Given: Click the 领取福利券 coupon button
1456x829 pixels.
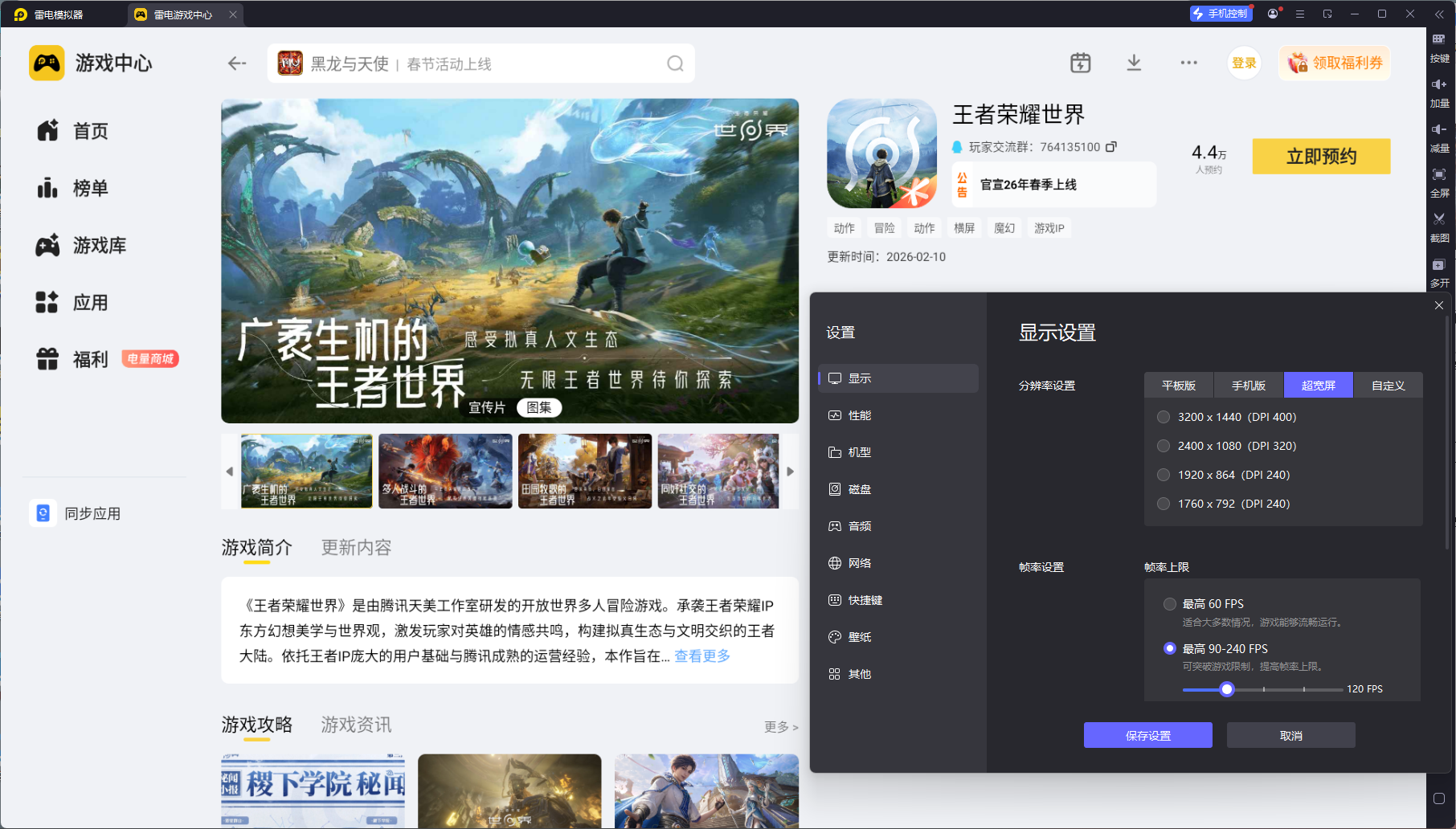Looking at the screenshot, I should (1335, 63).
